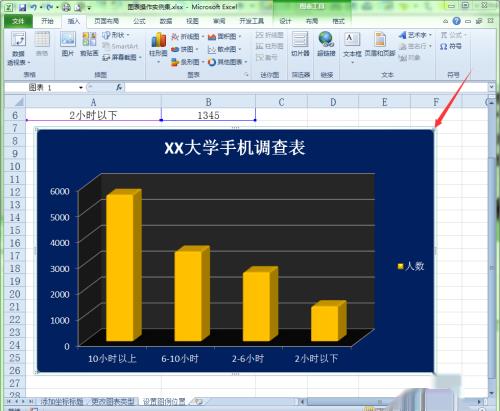Open the chart tools 设计 tab

coord(285,21)
